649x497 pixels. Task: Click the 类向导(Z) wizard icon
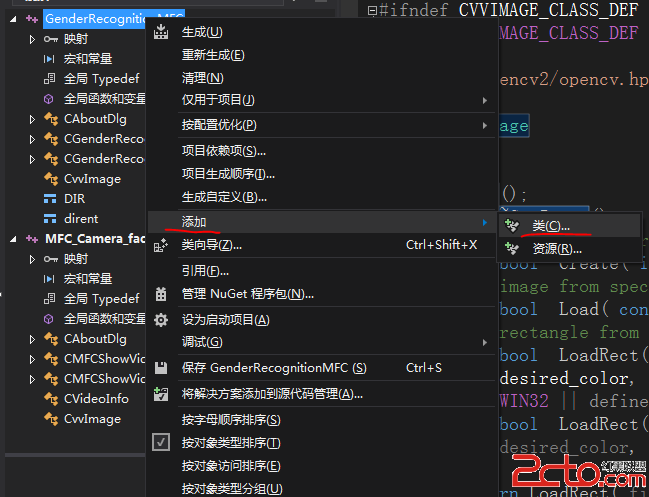coord(161,245)
